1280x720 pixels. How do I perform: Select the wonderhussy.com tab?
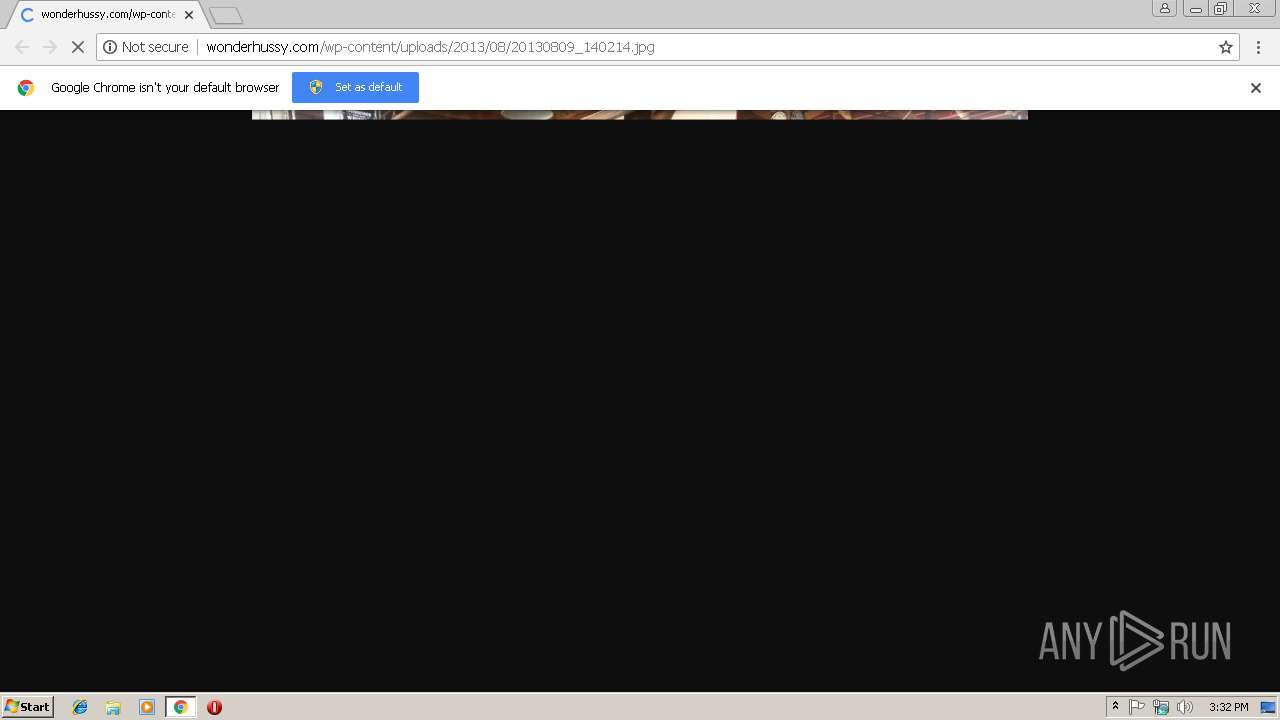click(106, 15)
